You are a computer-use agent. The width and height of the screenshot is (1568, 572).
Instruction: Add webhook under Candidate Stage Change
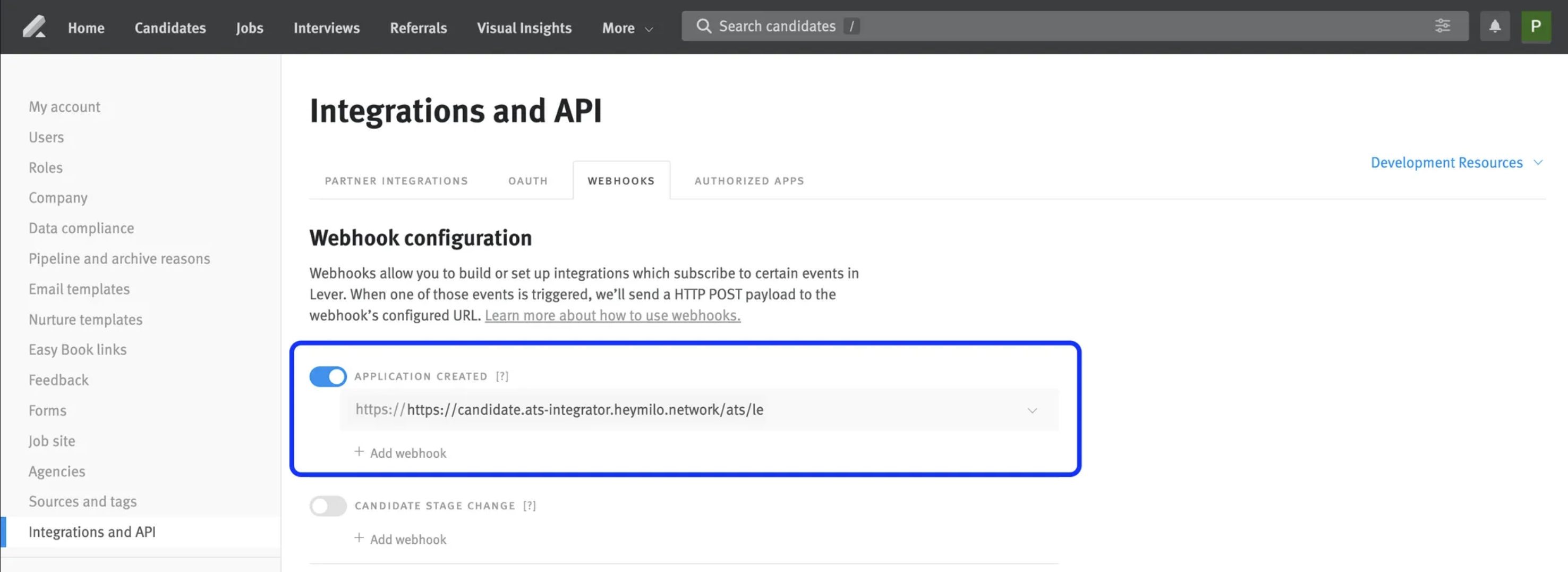click(x=400, y=539)
